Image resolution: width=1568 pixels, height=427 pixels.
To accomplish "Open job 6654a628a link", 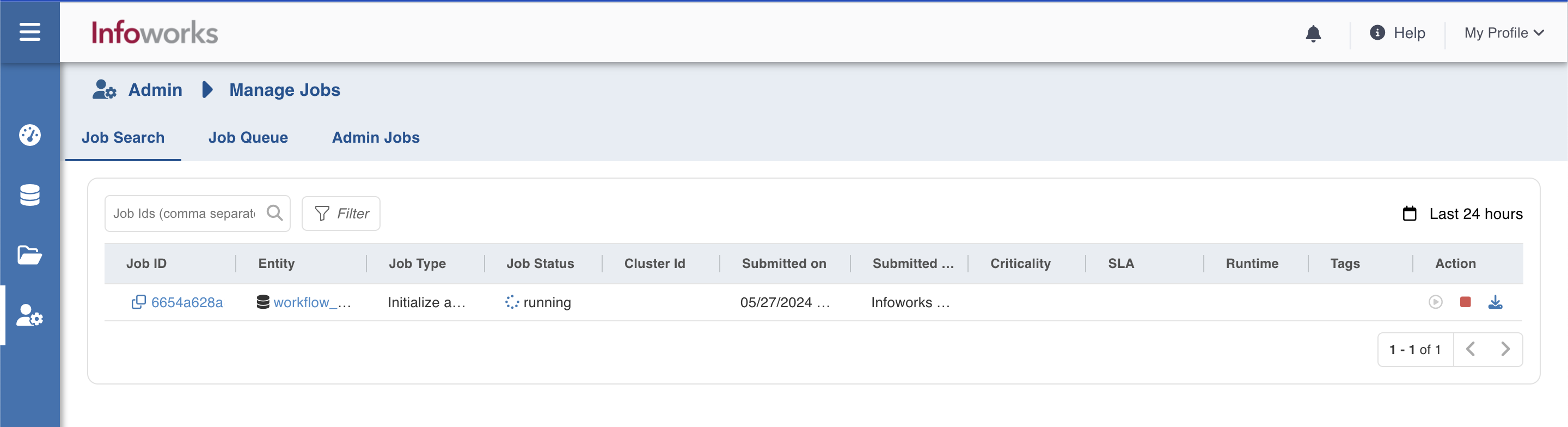I will (187, 302).
